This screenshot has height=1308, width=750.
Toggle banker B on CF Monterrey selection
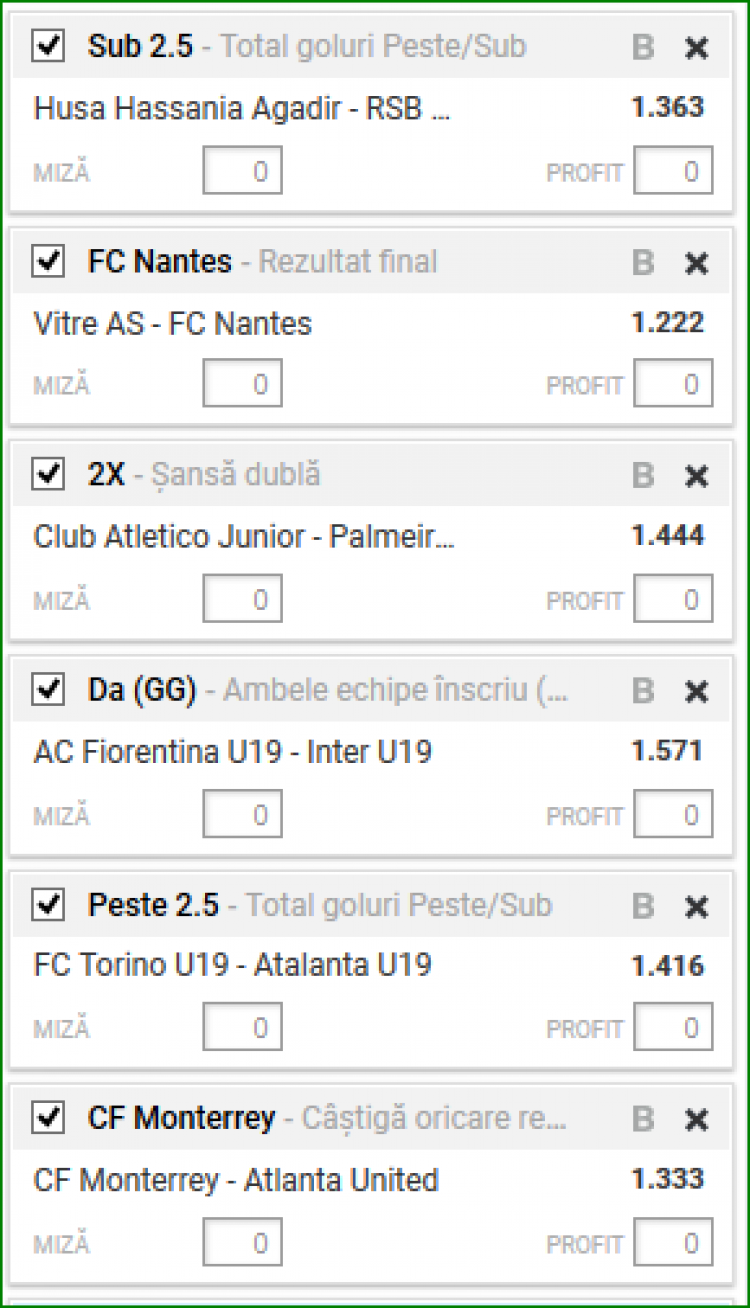643,1119
